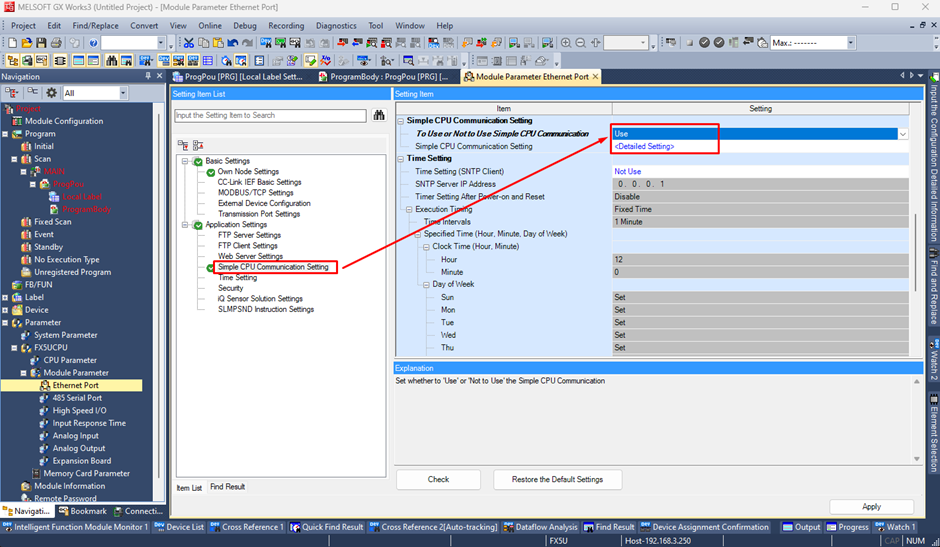Click the Explanation panel scrollbar down arrow
This screenshot has width=940, height=547.
point(917,459)
